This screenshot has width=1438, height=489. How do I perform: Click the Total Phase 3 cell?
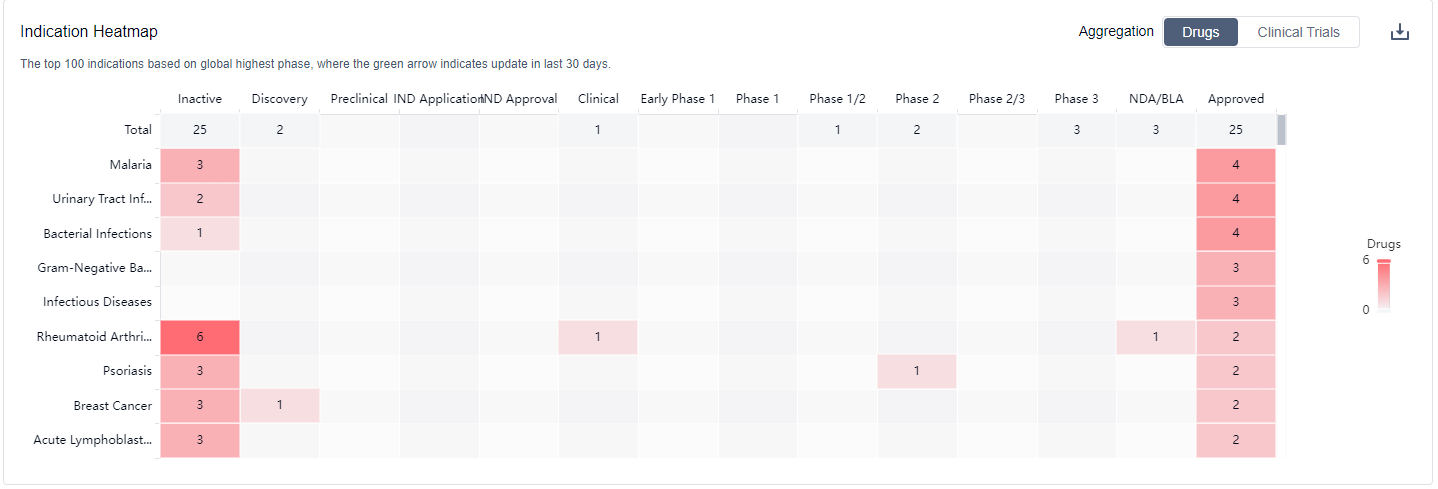[x=1076, y=130]
